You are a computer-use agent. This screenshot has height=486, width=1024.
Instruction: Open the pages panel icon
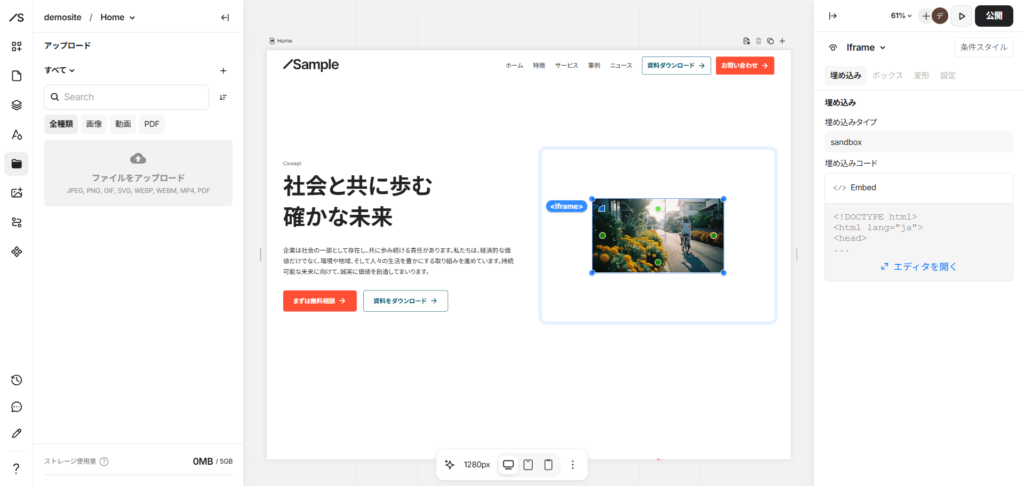16,76
